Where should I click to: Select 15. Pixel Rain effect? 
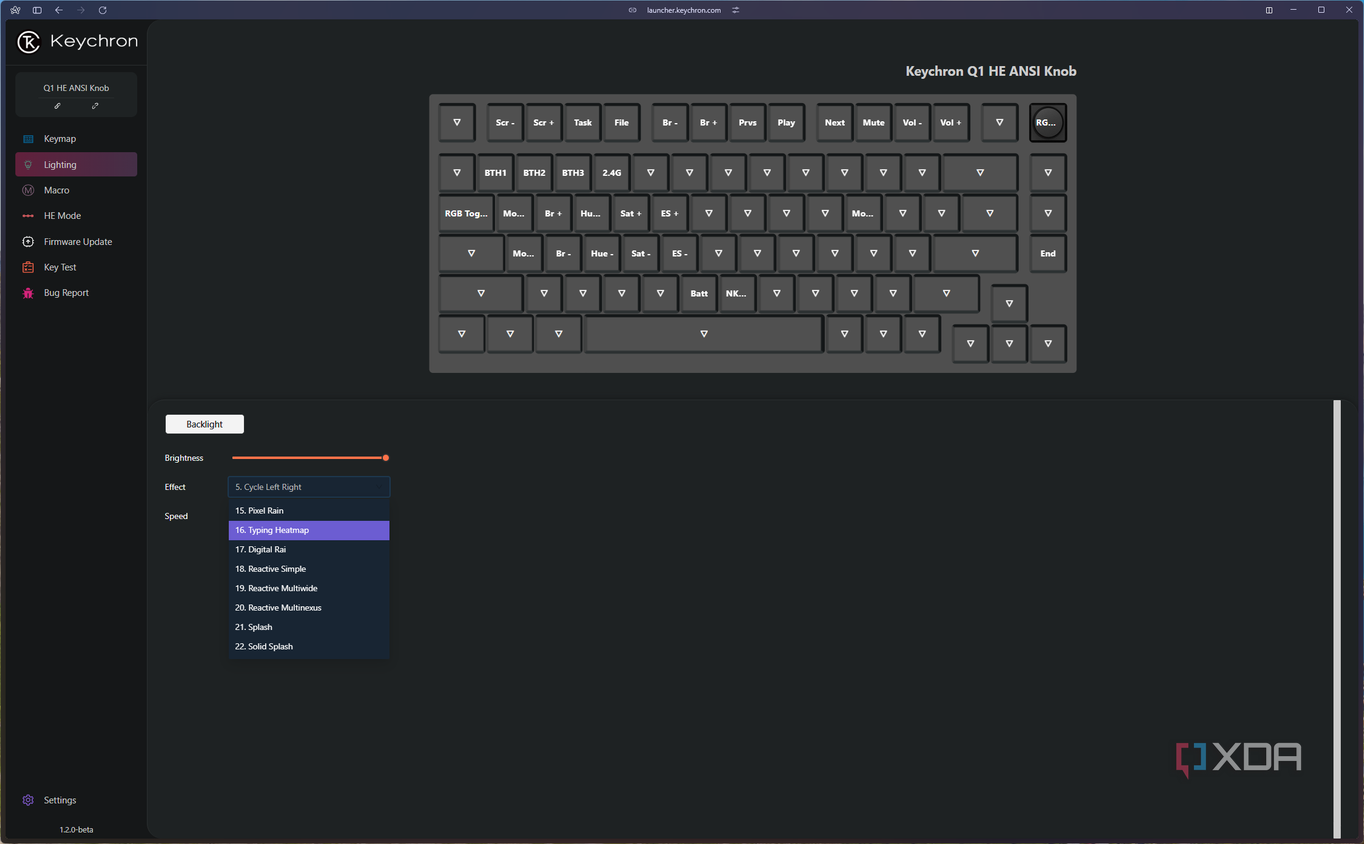tap(309, 511)
